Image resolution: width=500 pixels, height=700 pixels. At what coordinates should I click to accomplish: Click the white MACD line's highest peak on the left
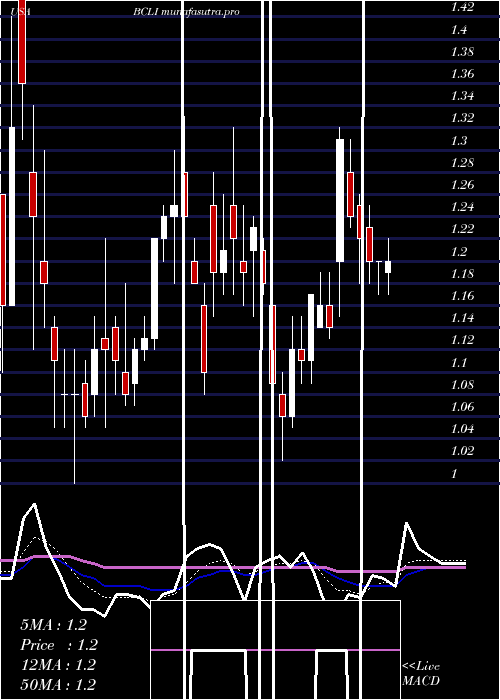(x=34, y=504)
